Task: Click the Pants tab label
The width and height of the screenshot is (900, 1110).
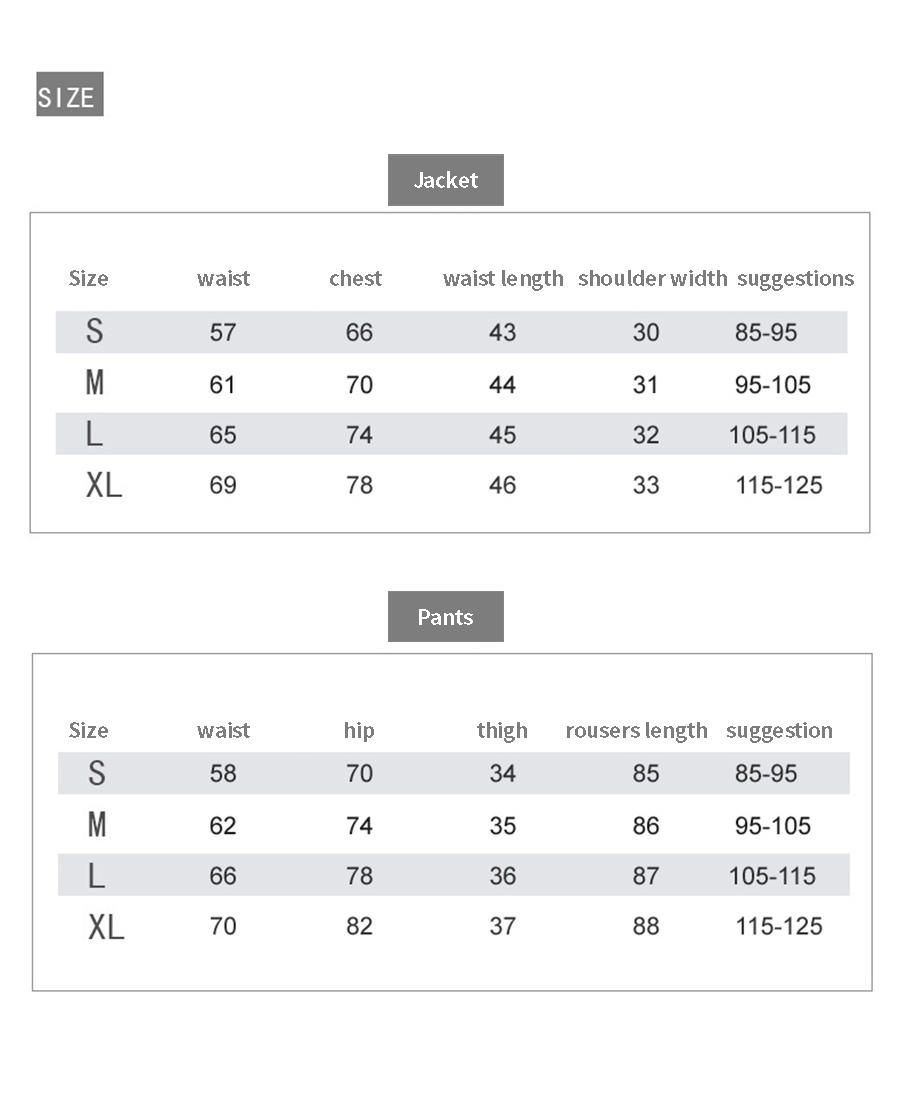Action: pos(445,617)
